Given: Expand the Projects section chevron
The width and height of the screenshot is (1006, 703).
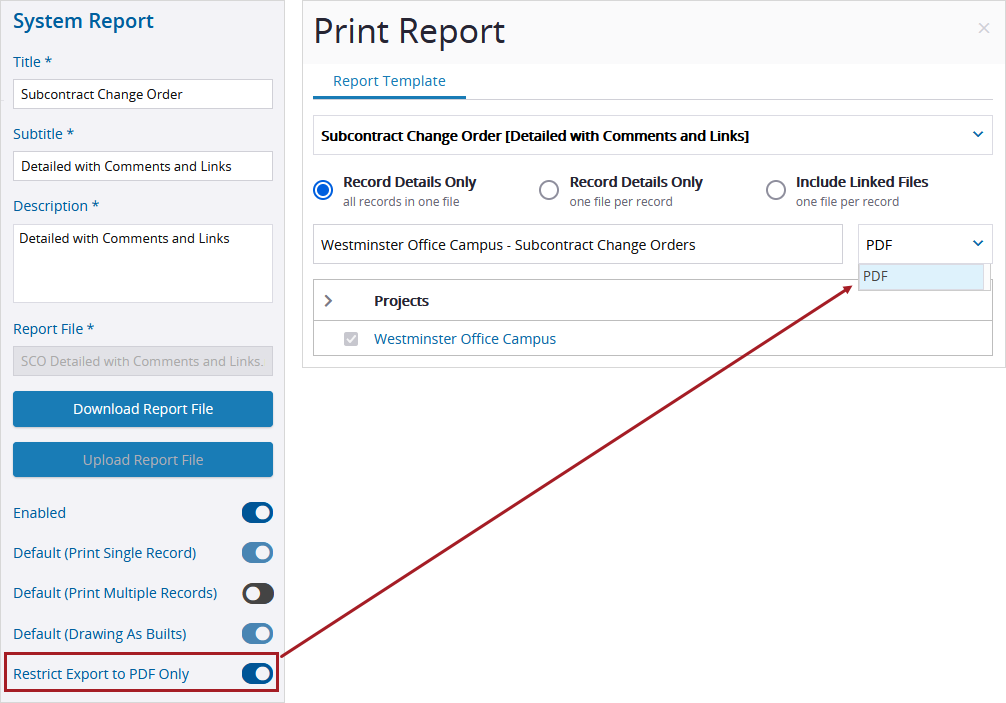Looking at the screenshot, I should (x=328, y=301).
